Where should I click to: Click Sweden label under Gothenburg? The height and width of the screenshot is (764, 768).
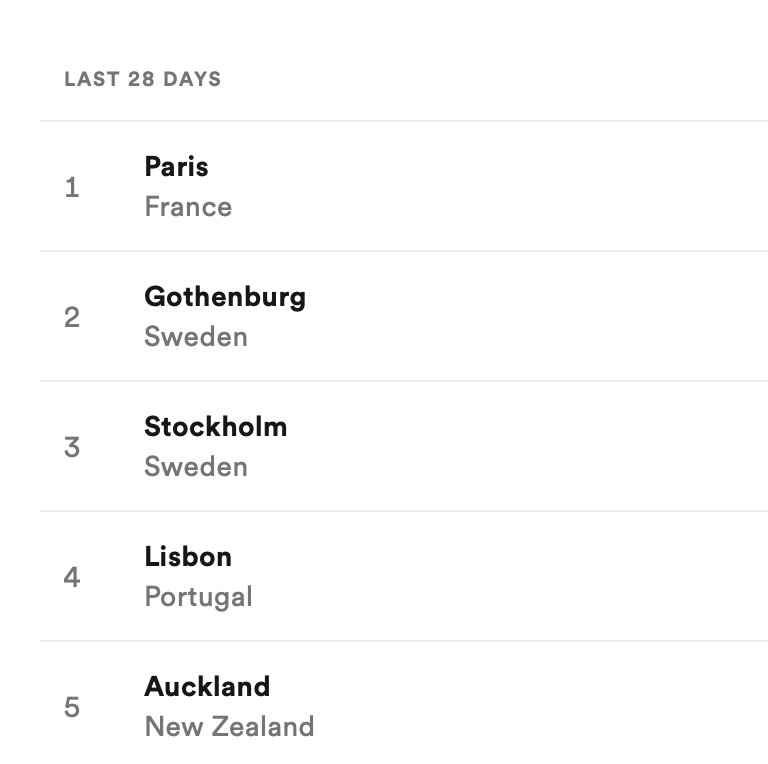tap(196, 337)
